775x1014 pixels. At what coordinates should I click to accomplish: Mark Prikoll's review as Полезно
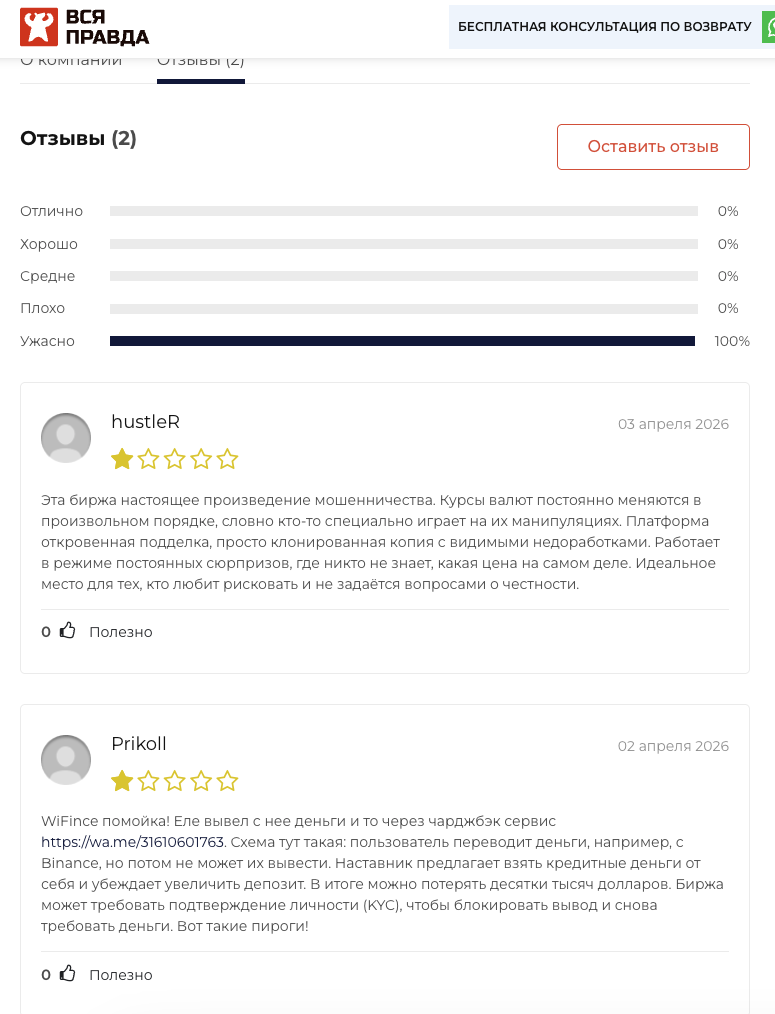click(x=120, y=975)
